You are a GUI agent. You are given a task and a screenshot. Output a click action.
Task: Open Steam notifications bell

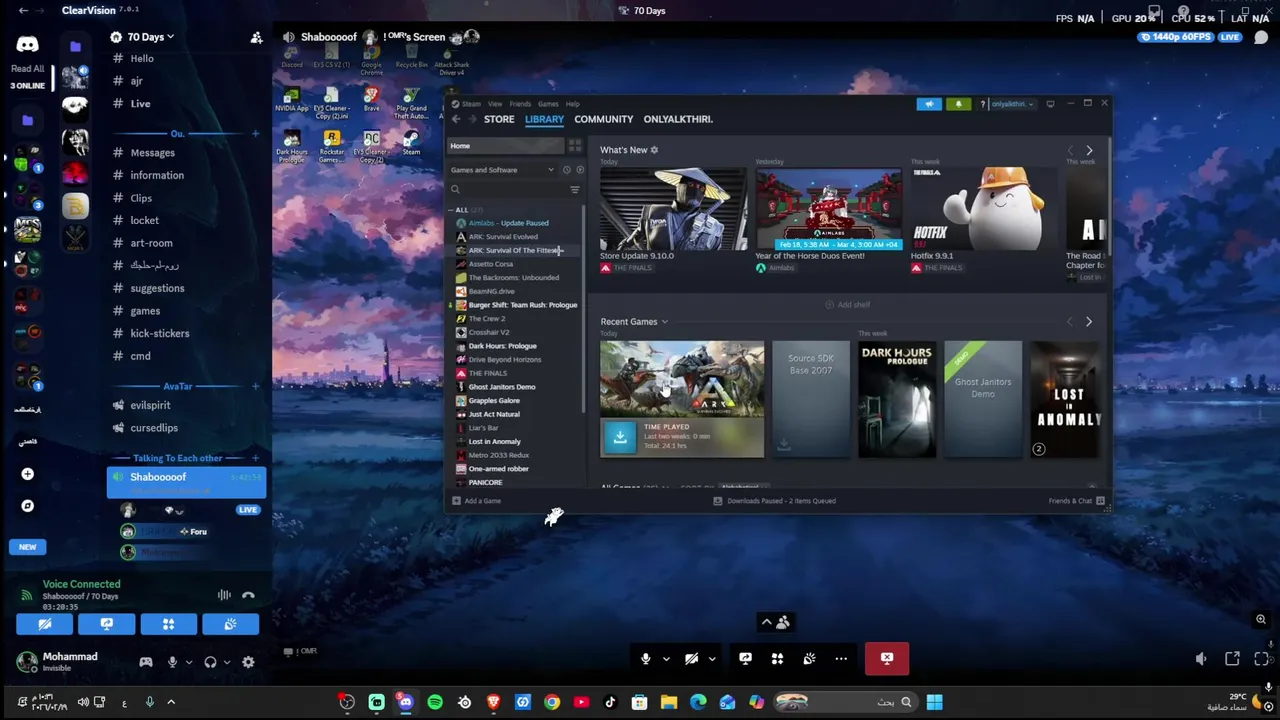(x=958, y=104)
